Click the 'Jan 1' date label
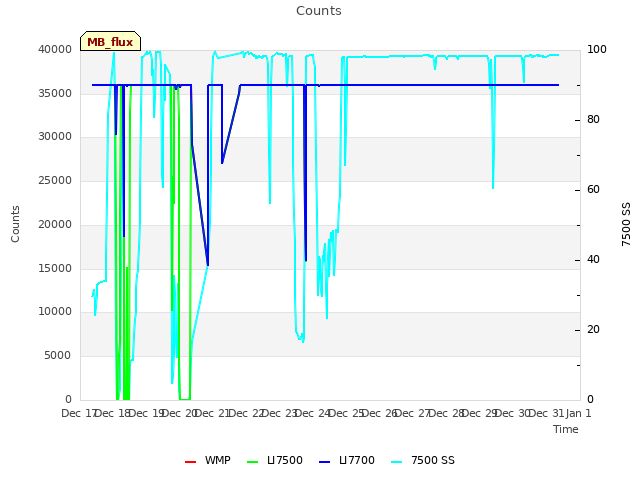640x480 pixels. [578, 413]
